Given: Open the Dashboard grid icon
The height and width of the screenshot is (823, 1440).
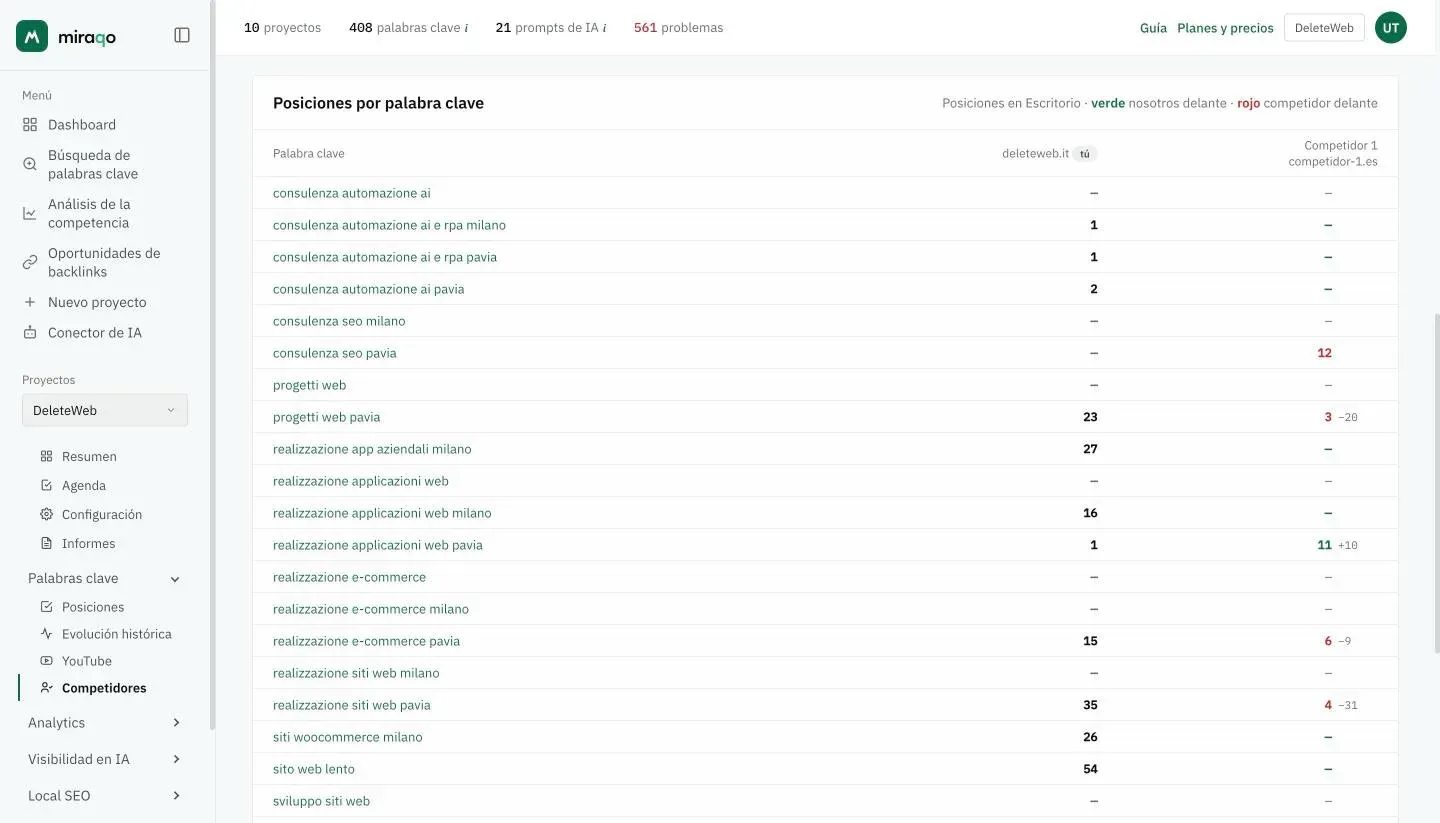Looking at the screenshot, I should pyautogui.click(x=30, y=125).
